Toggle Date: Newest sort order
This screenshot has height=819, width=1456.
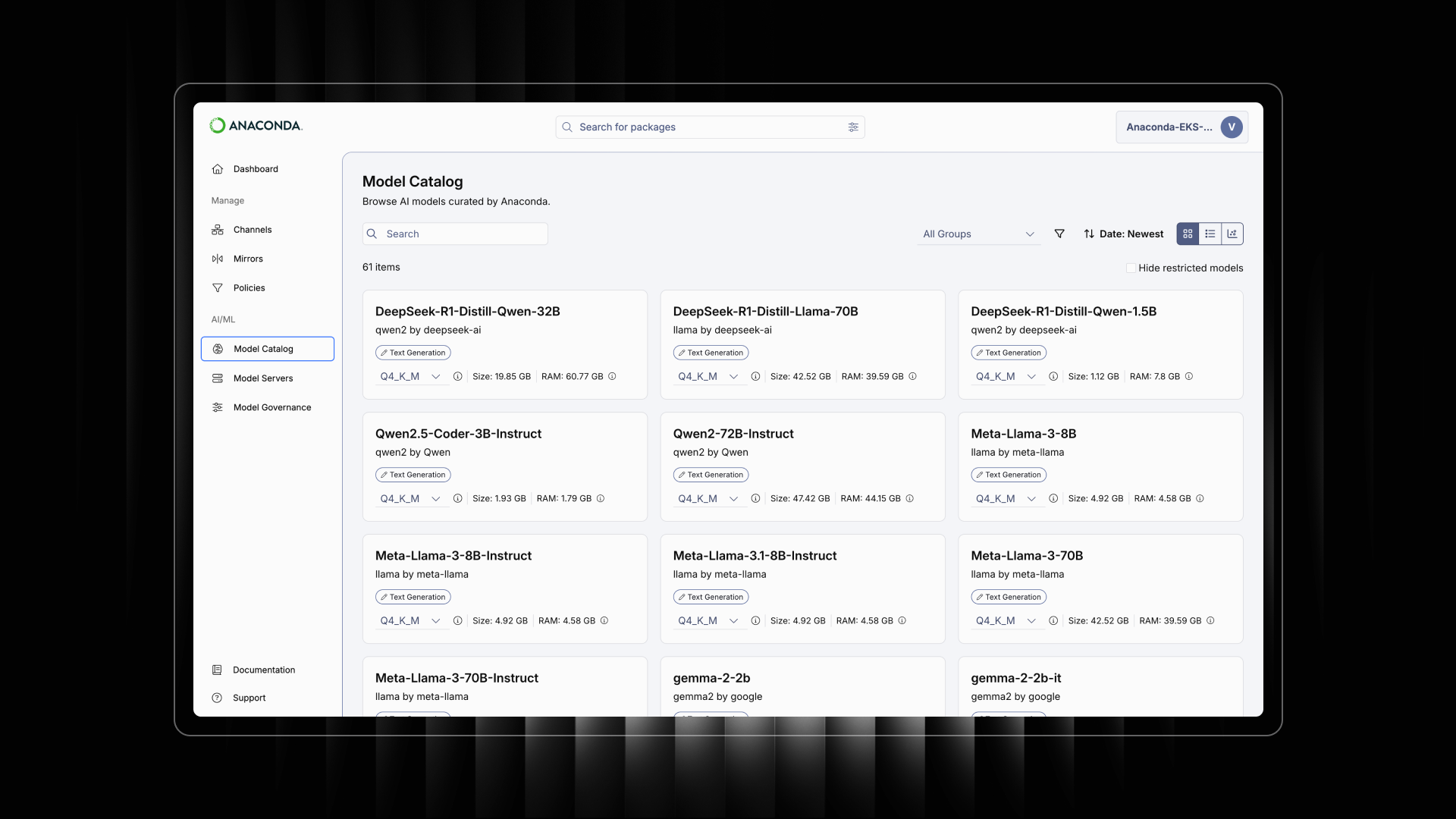pos(1123,234)
